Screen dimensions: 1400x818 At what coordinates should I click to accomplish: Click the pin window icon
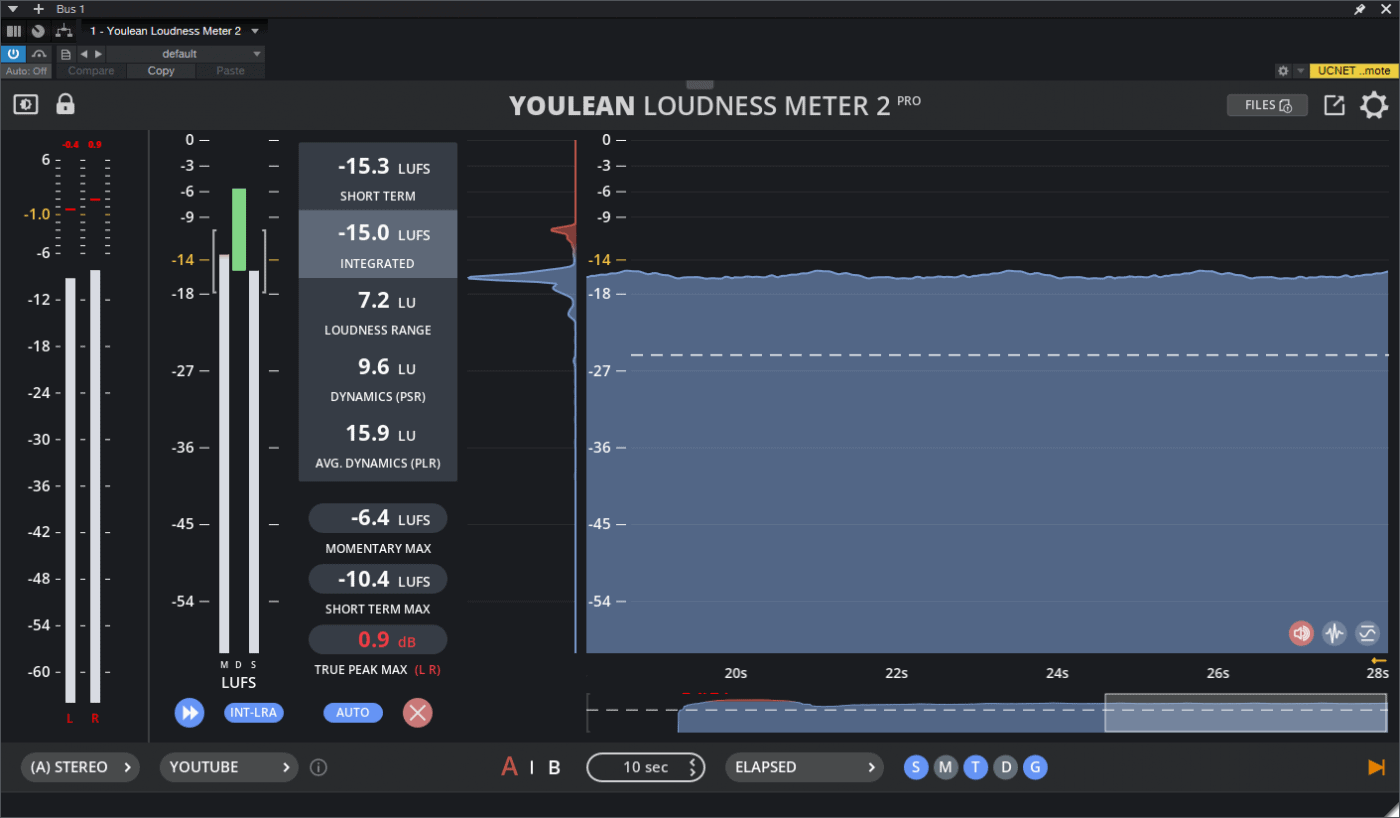tap(1360, 9)
